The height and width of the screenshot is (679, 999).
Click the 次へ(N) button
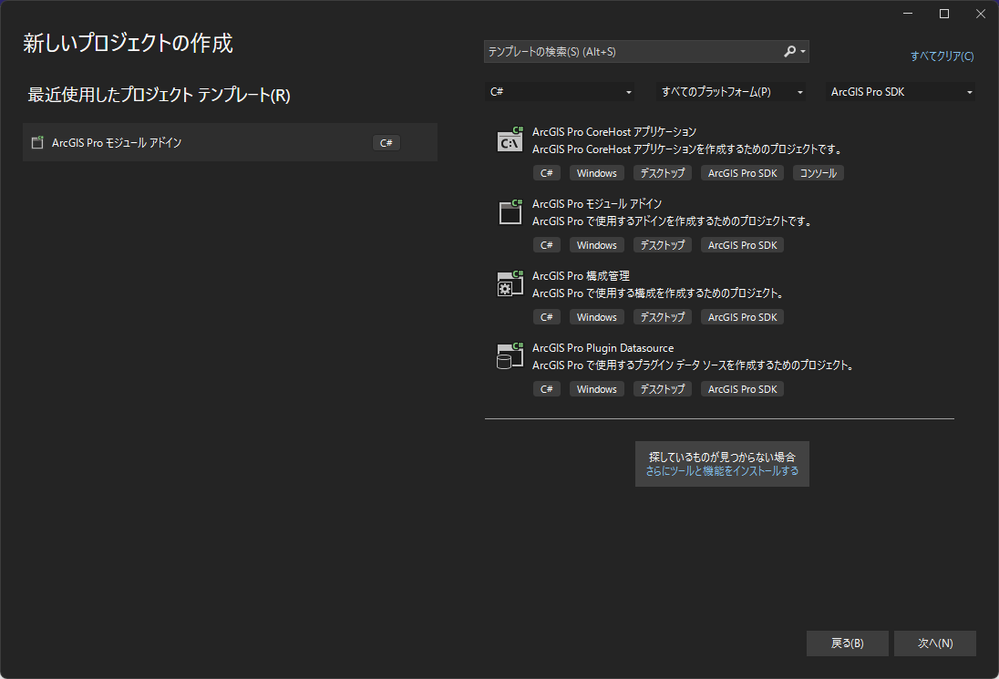(934, 643)
